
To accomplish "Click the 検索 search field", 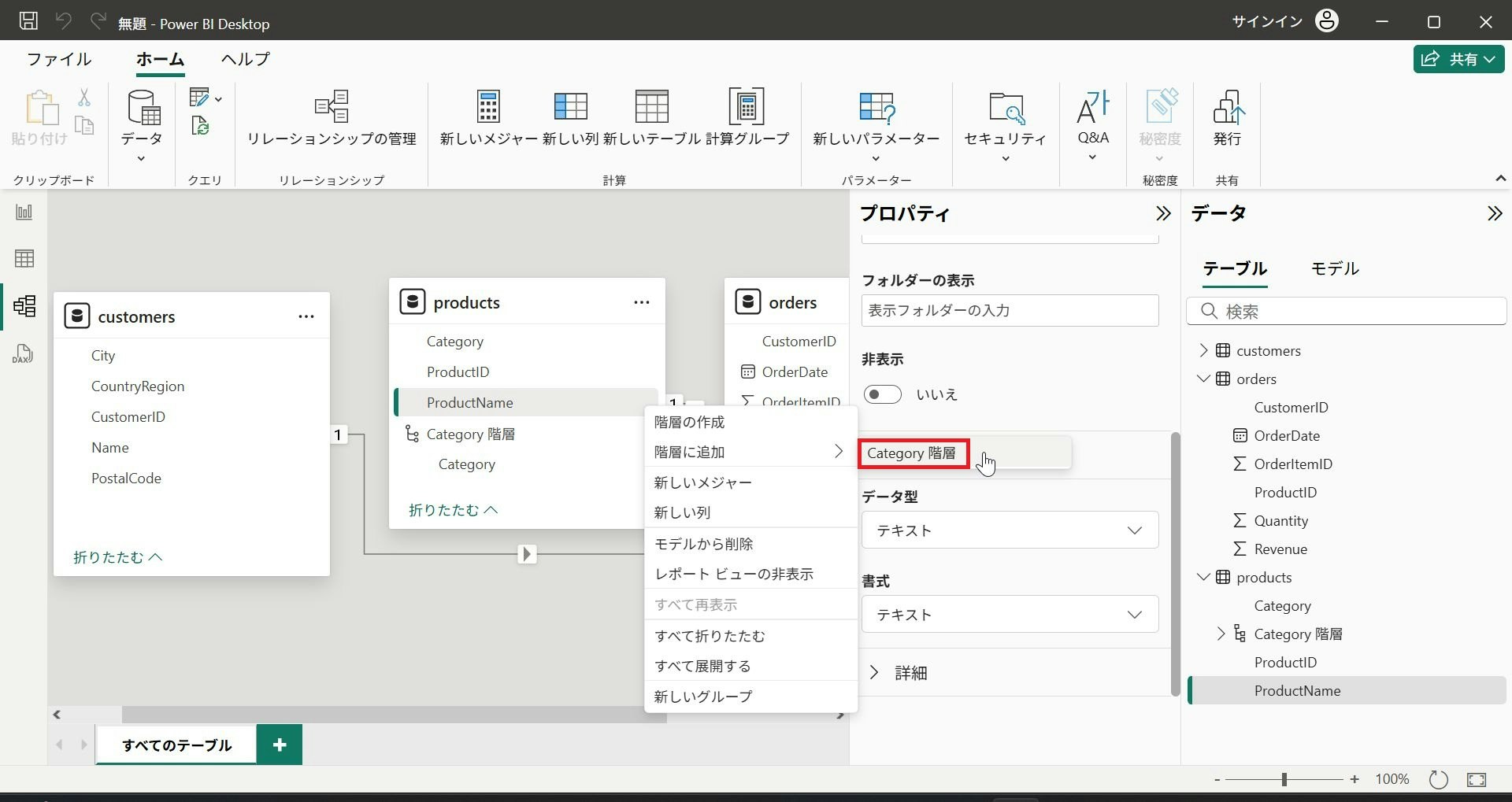I will click(1346, 311).
